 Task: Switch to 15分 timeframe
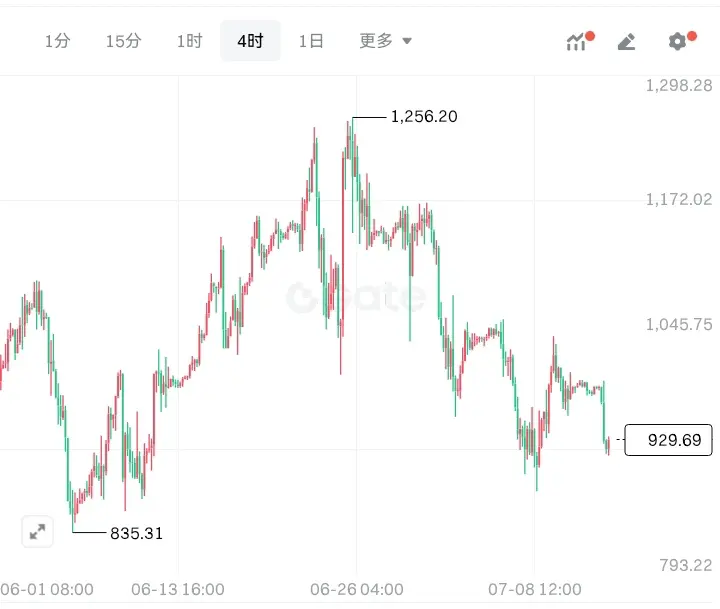[124, 41]
